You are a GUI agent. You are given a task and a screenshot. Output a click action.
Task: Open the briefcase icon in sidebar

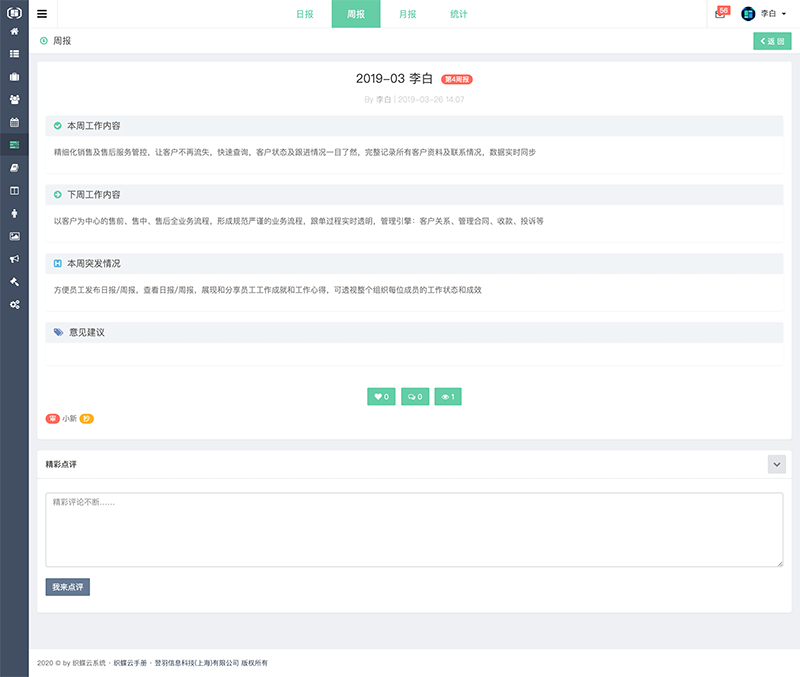point(14,76)
